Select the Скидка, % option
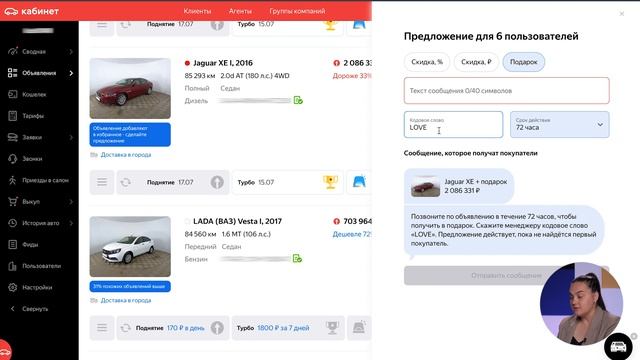 click(x=427, y=62)
